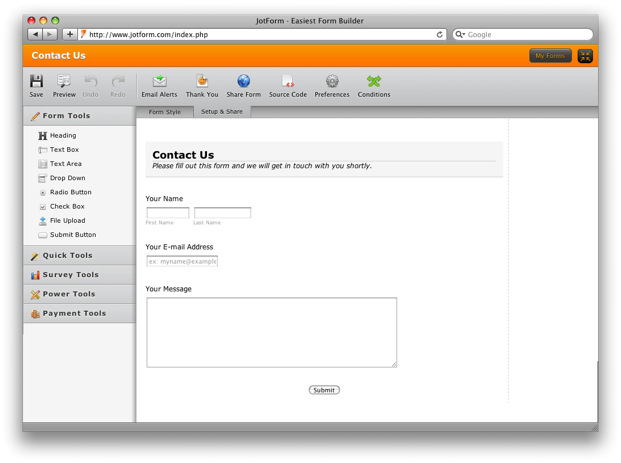This screenshot has height=463, width=621.
Task: Click the Your E-mail Address input field
Action: 182,261
